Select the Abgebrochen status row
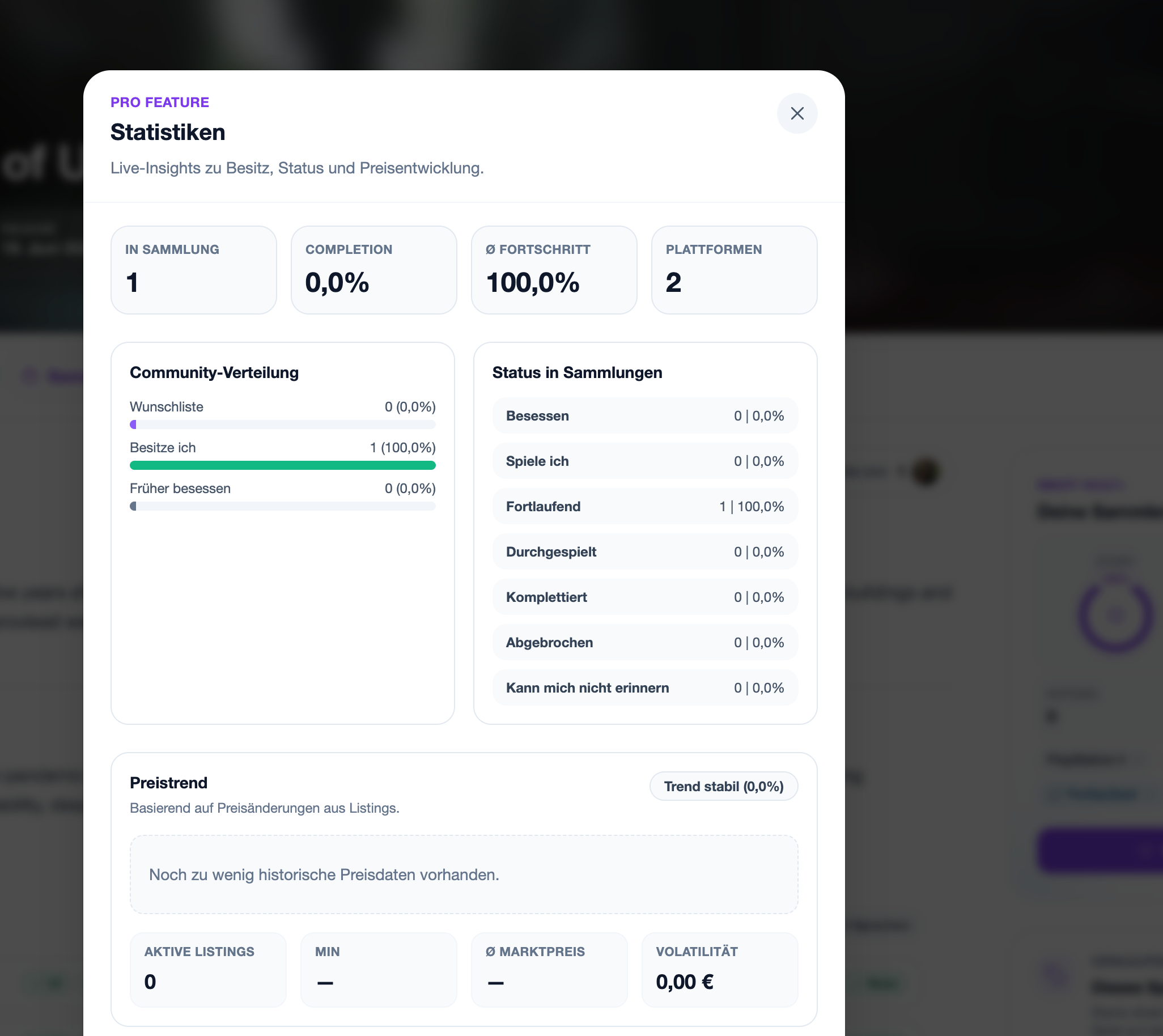1163x1036 pixels. [x=644, y=643]
